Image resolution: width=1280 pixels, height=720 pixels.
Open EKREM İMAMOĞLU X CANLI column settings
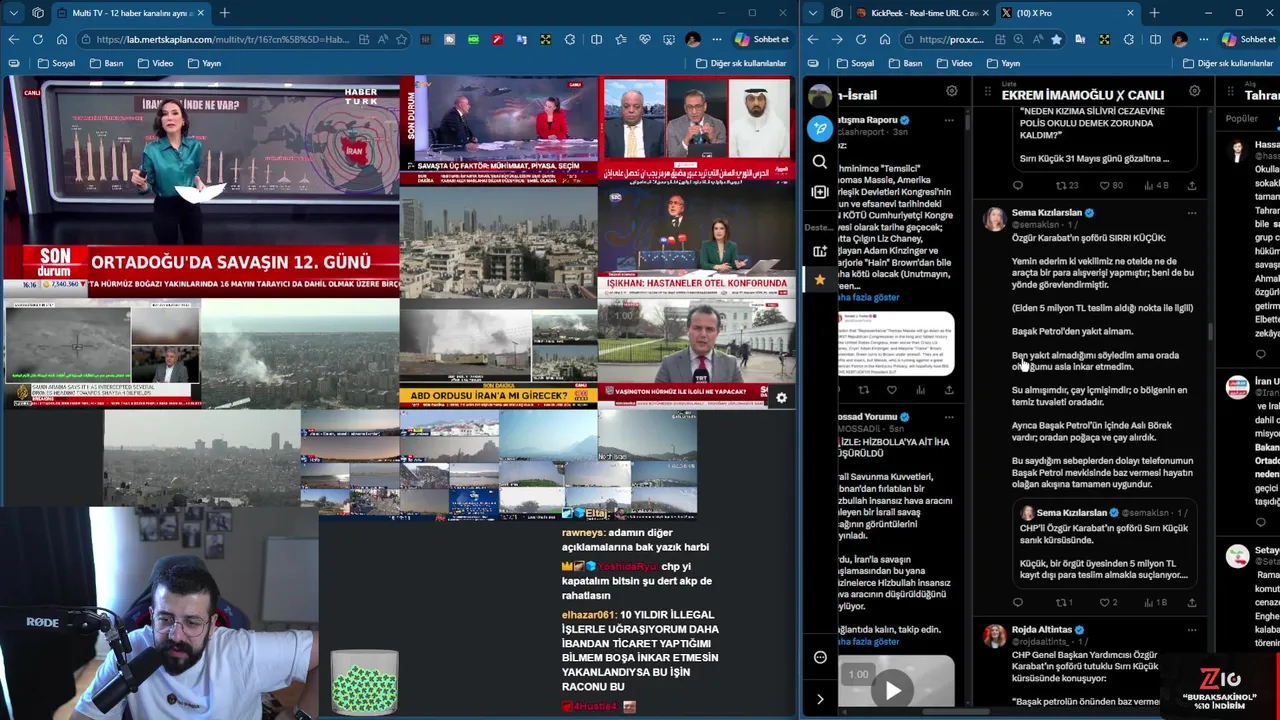(x=1194, y=91)
